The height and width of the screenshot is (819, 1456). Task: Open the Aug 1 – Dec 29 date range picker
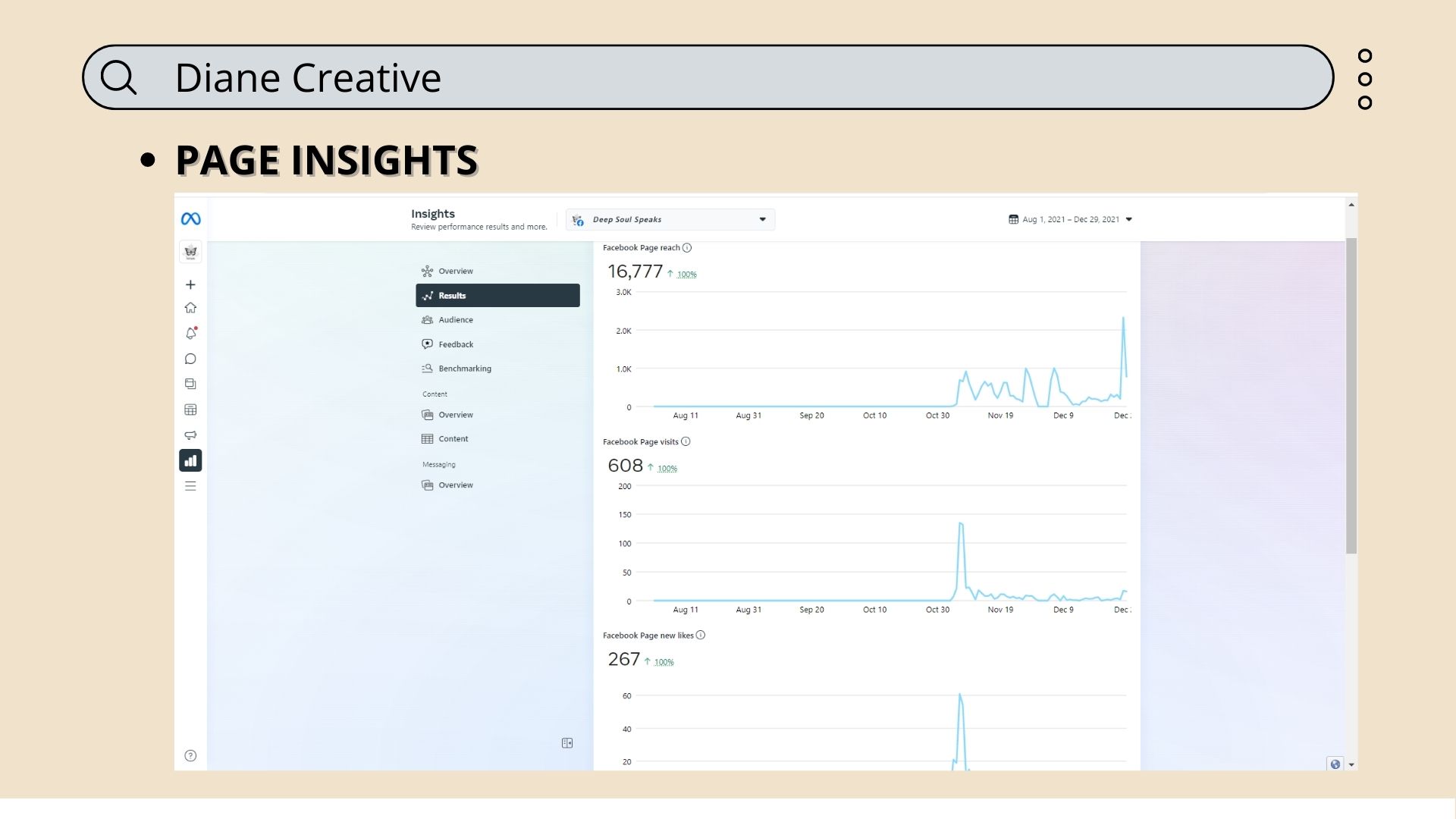pos(1070,220)
